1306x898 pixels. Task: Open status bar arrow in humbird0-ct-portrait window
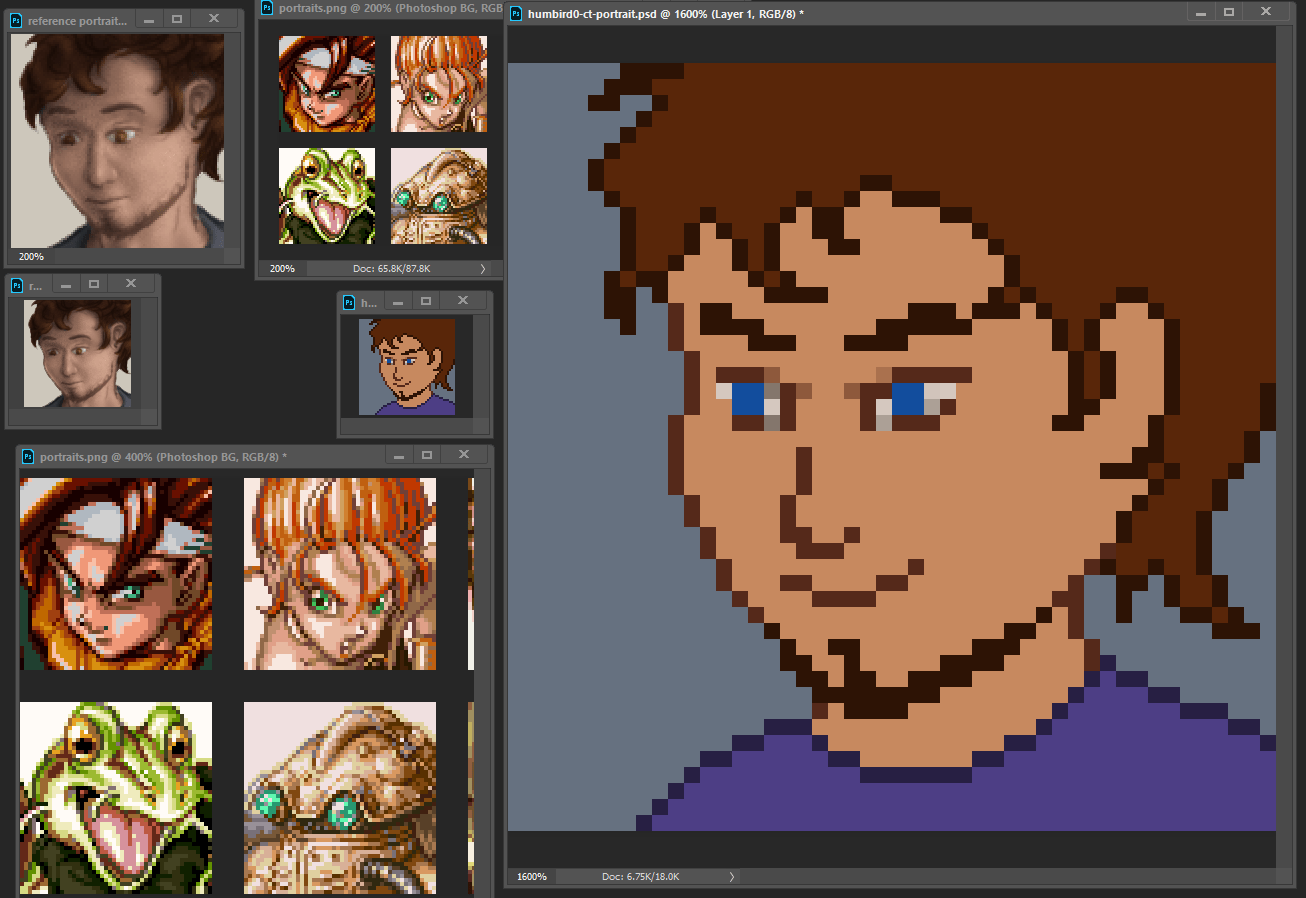(x=731, y=877)
